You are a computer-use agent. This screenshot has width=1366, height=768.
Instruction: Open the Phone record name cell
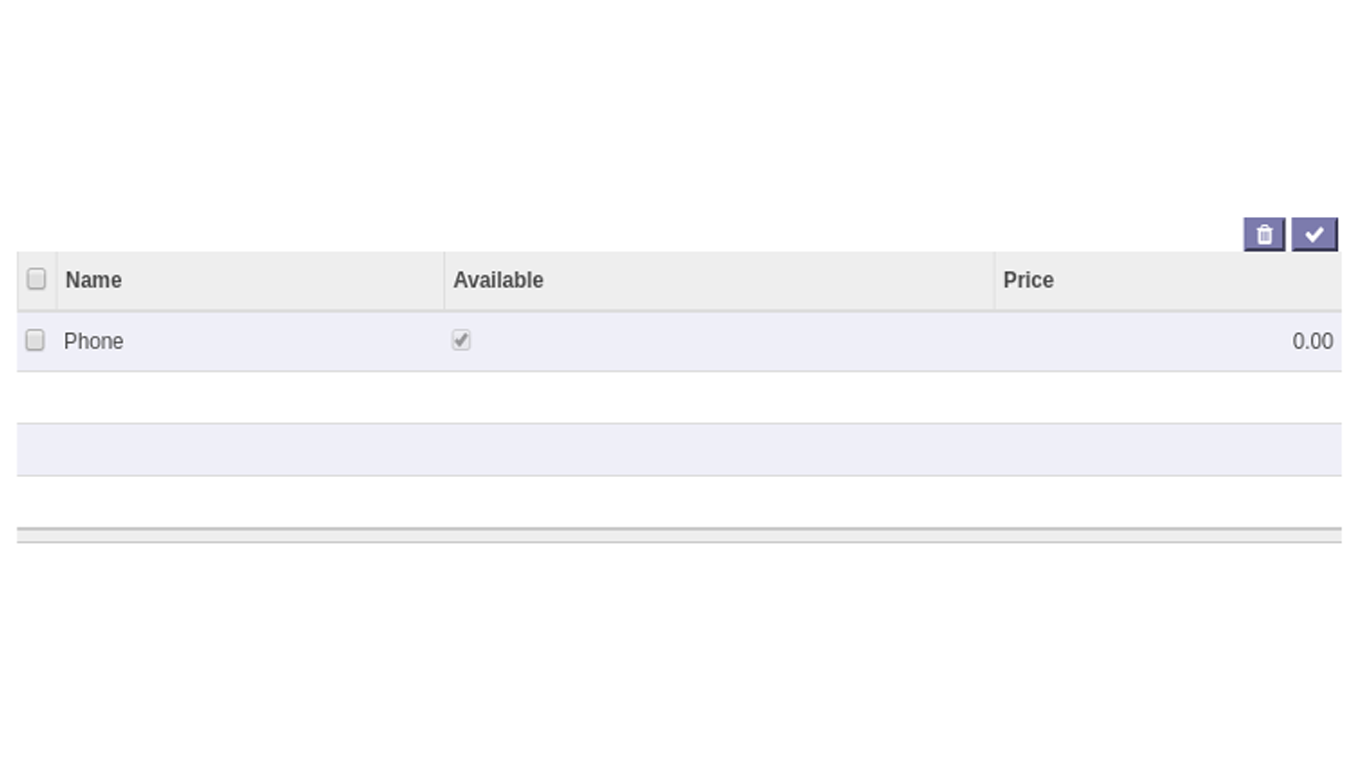pyautogui.click(x=94, y=341)
